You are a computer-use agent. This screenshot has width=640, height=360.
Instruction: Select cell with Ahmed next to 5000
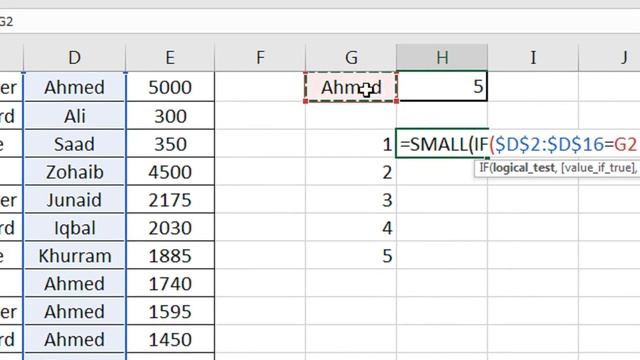click(x=74, y=87)
